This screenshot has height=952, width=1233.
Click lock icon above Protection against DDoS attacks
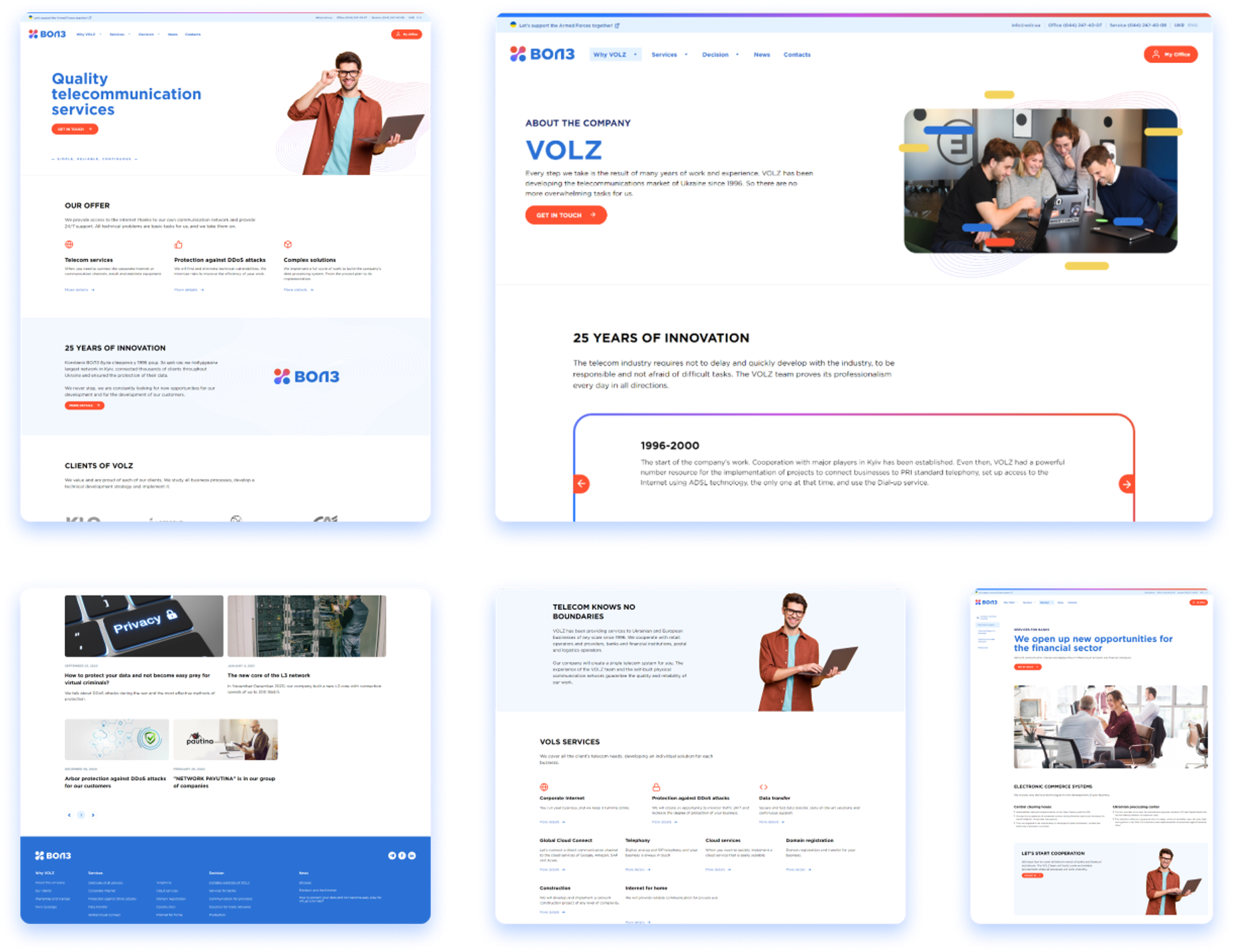click(x=656, y=787)
